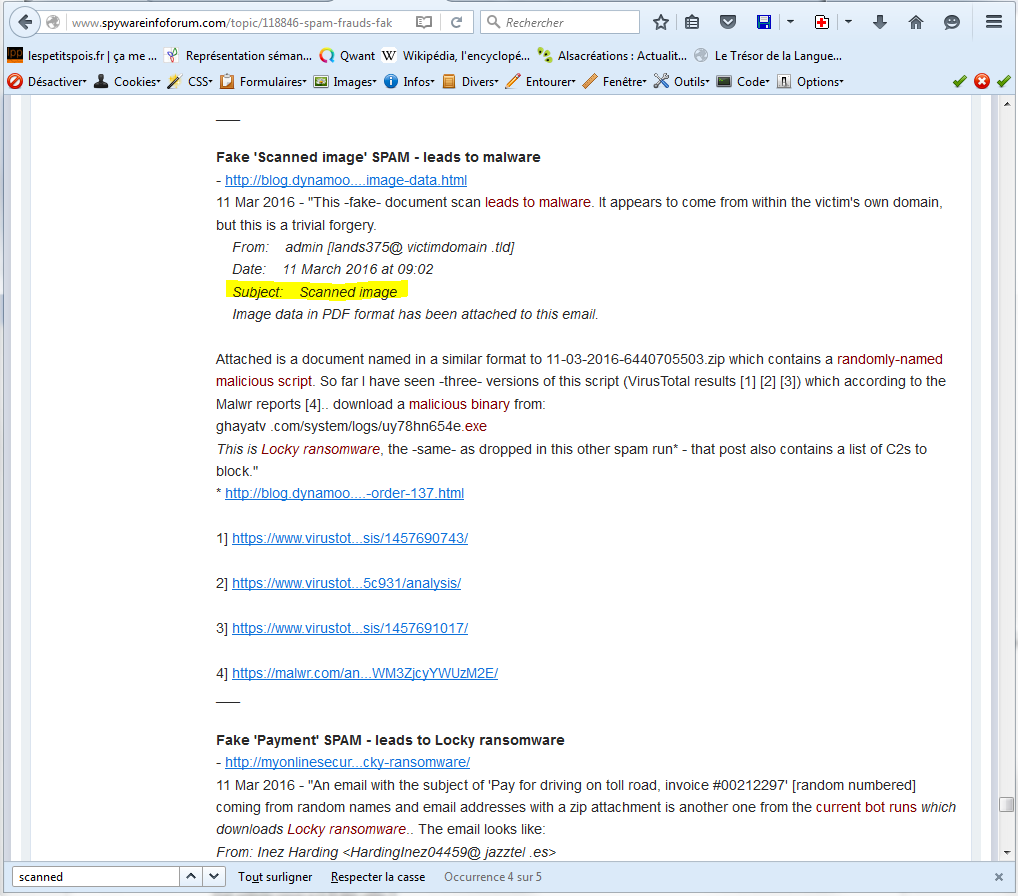Open the Downloads arrow icon
This screenshot has width=1018, height=896.
[880, 22]
